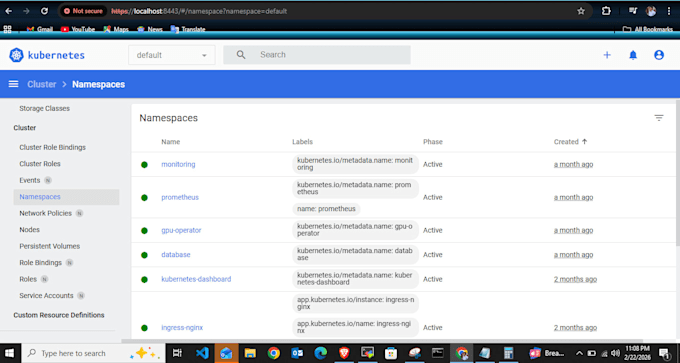The height and width of the screenshot is (363, 680).
Task: Click the search magnifier icon
Action: (x=241, y=55)
